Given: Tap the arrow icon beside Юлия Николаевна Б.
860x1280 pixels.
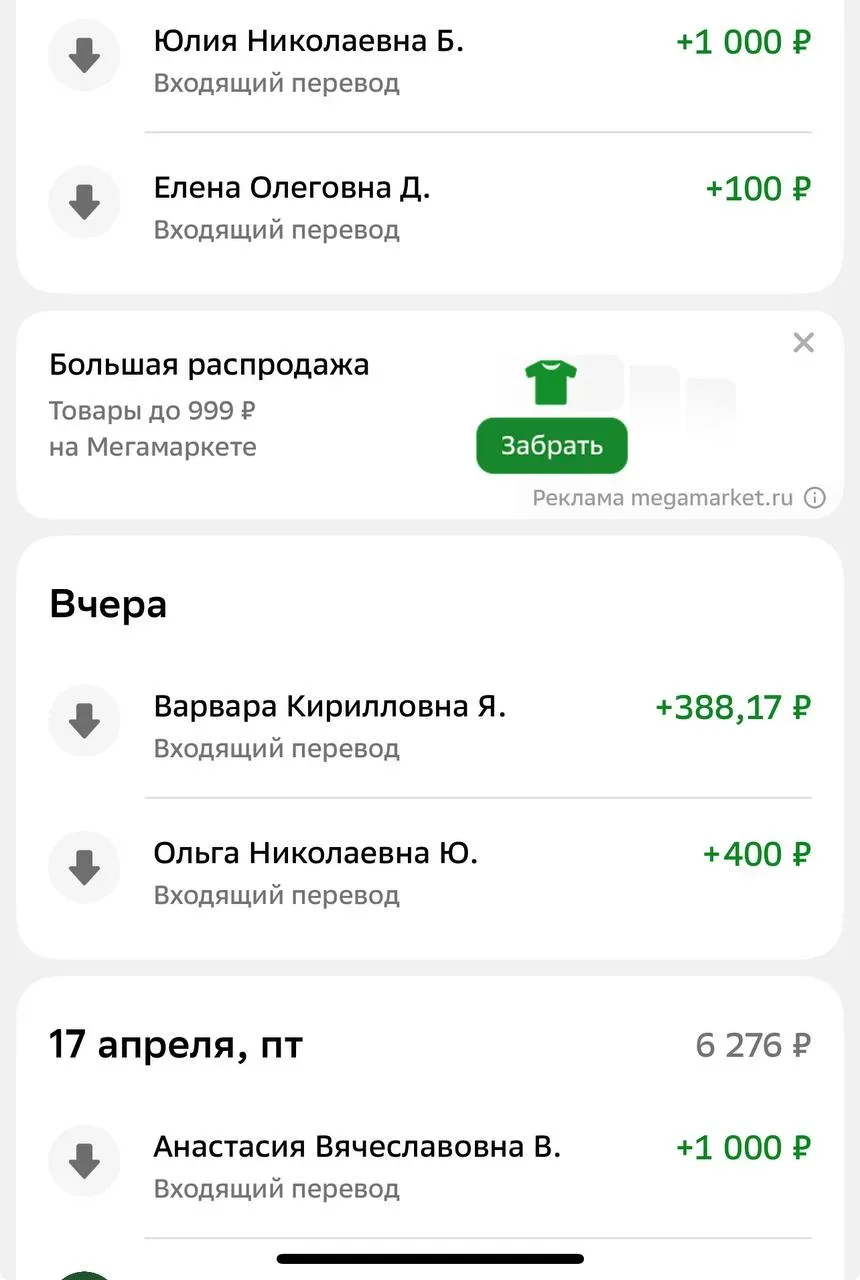Looking at the screenshot, I should coord(84,56).
